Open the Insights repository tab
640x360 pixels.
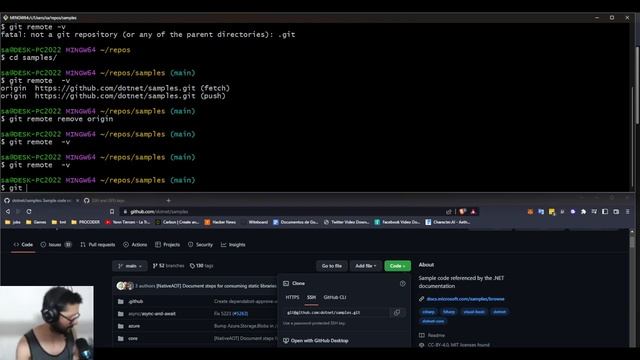coord(233,244)
